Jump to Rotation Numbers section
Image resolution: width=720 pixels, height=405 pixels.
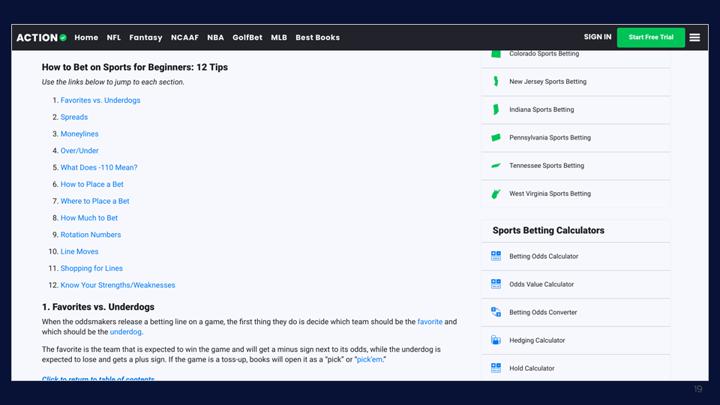pyautogui.click(x=90, y=235)
